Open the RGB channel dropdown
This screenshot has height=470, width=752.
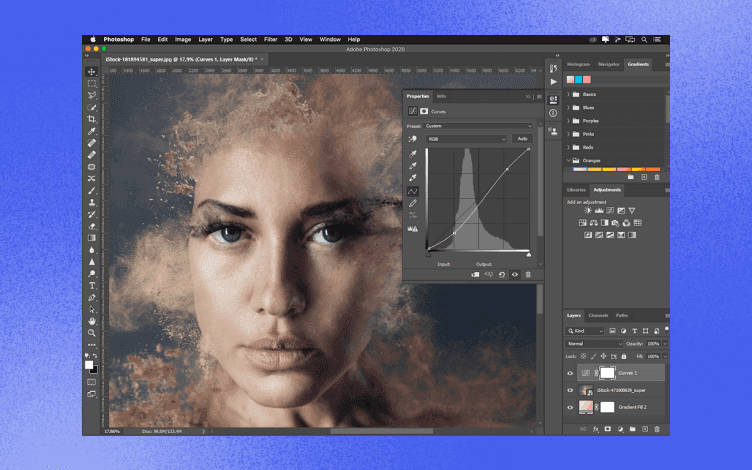[466, 139]
